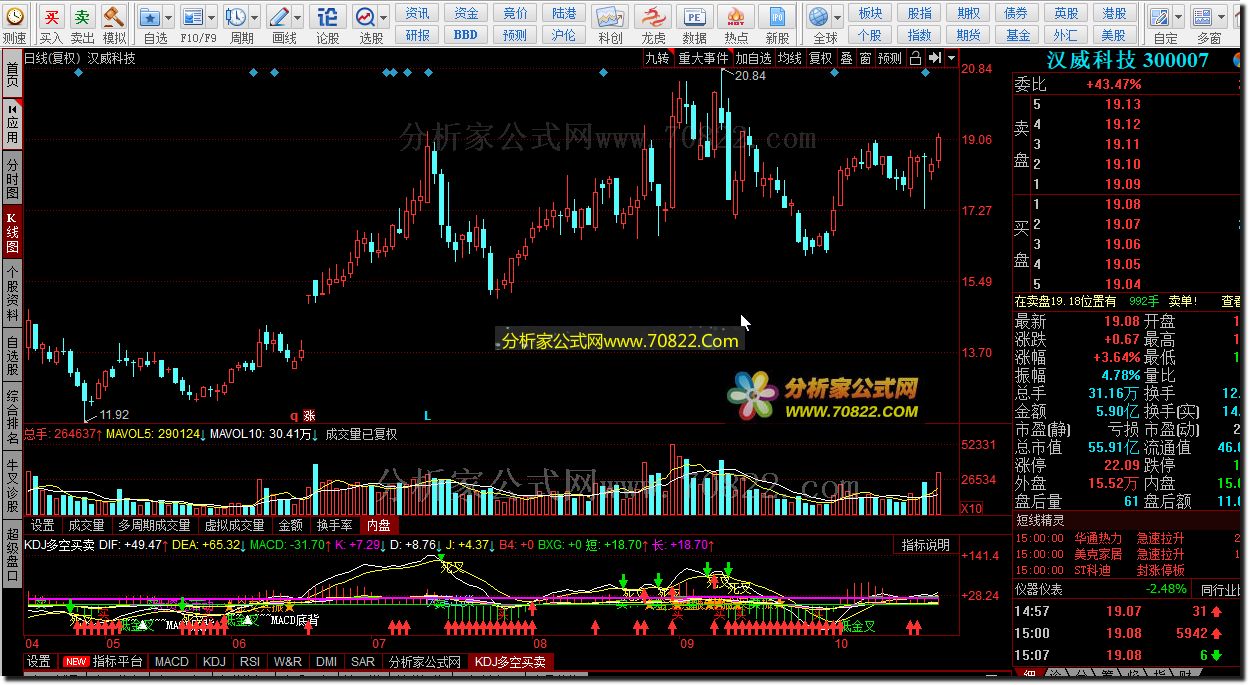Click the 窗 window button on chart toolbar
The image size is (1250, 685).
click(865, 59)
